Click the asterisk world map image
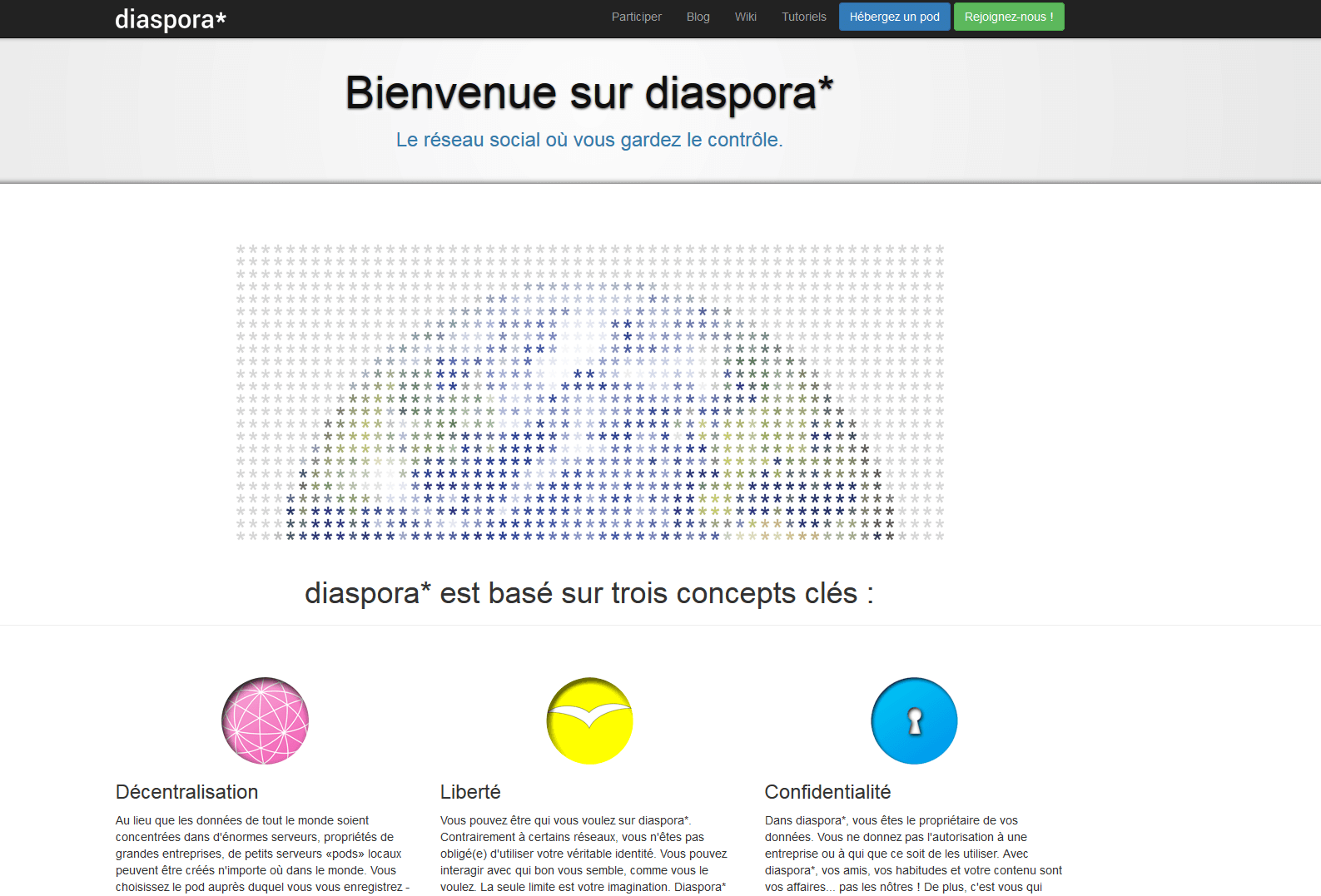1321x896 pixels. pyautogui.click(x=589, y=392)
